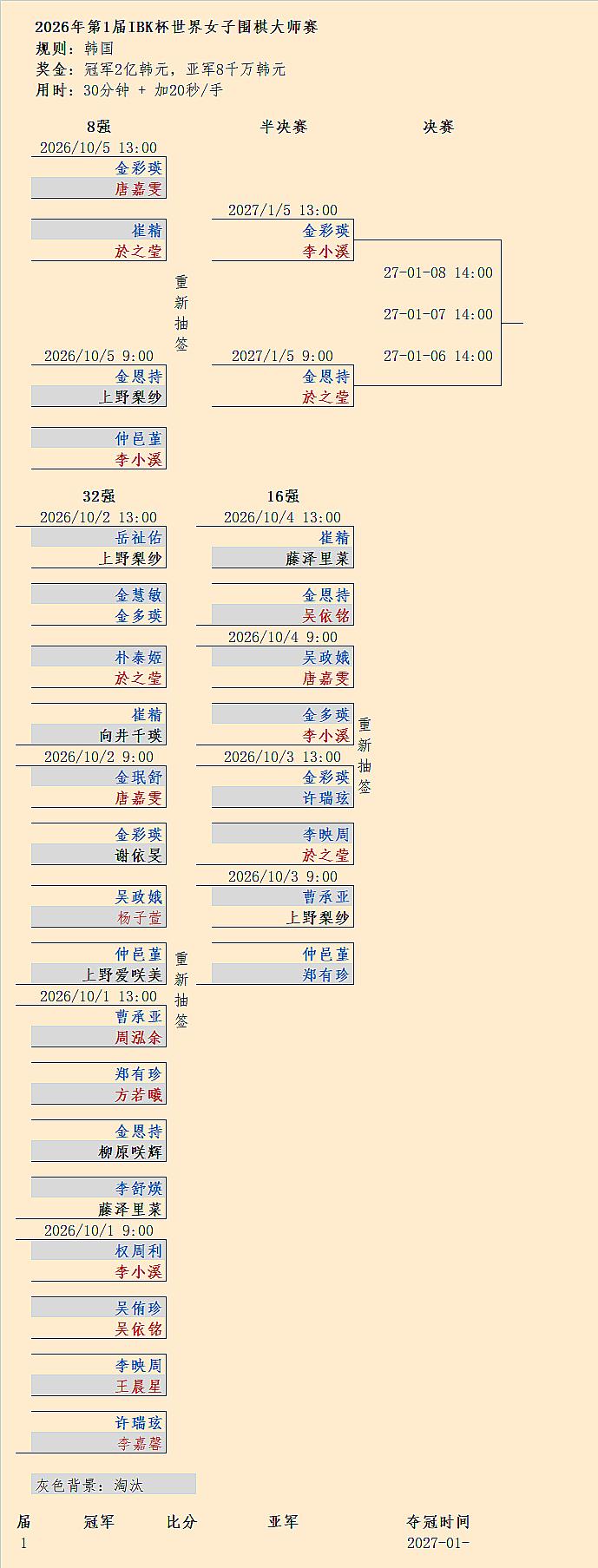Click player 金珉舒
598x1568 pixels.
(139, 777)
